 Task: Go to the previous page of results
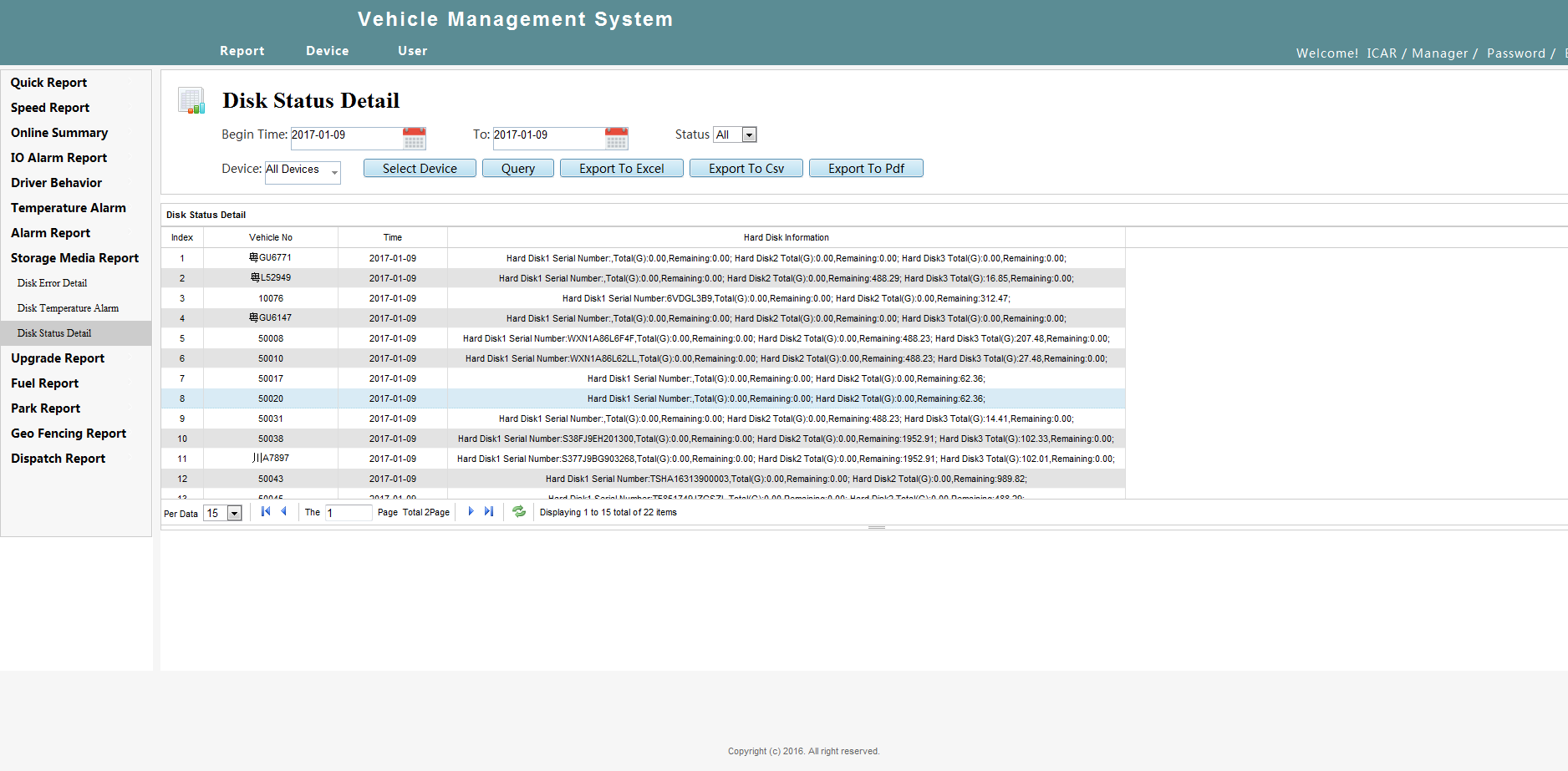(284, 512)
